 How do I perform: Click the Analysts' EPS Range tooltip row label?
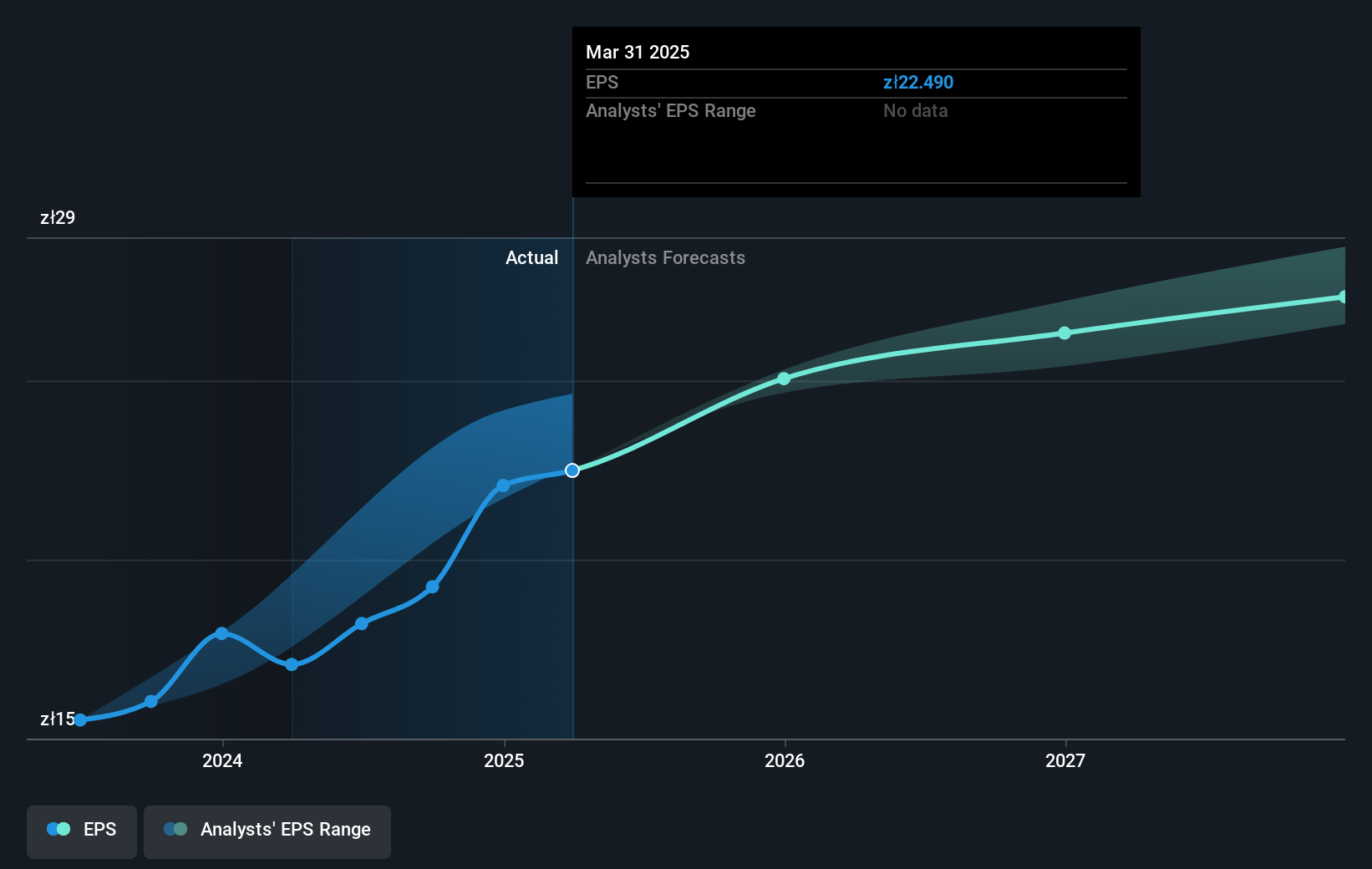671,110
